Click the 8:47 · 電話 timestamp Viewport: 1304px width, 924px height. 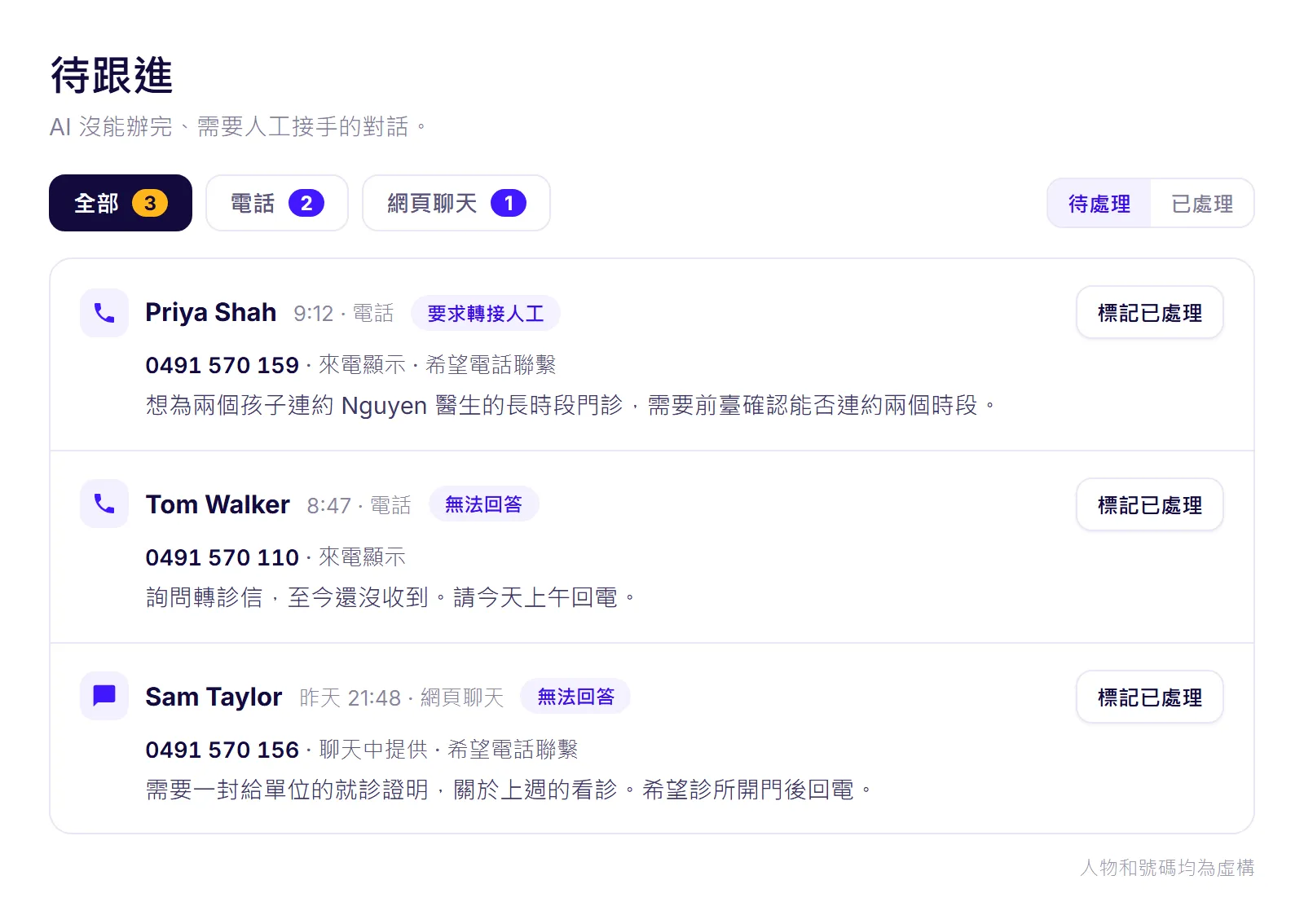click(x=359, y=505)
